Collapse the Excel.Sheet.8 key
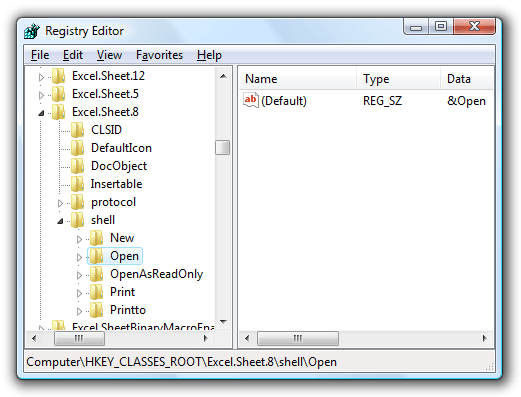Screen dimensions: 521x397 coord(41,113)
